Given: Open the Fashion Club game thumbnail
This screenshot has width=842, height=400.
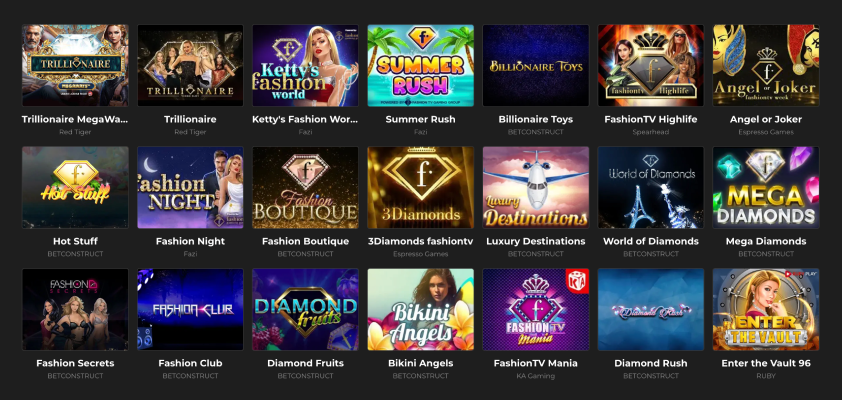Looking at the screenshot, I should coord(190,309).
